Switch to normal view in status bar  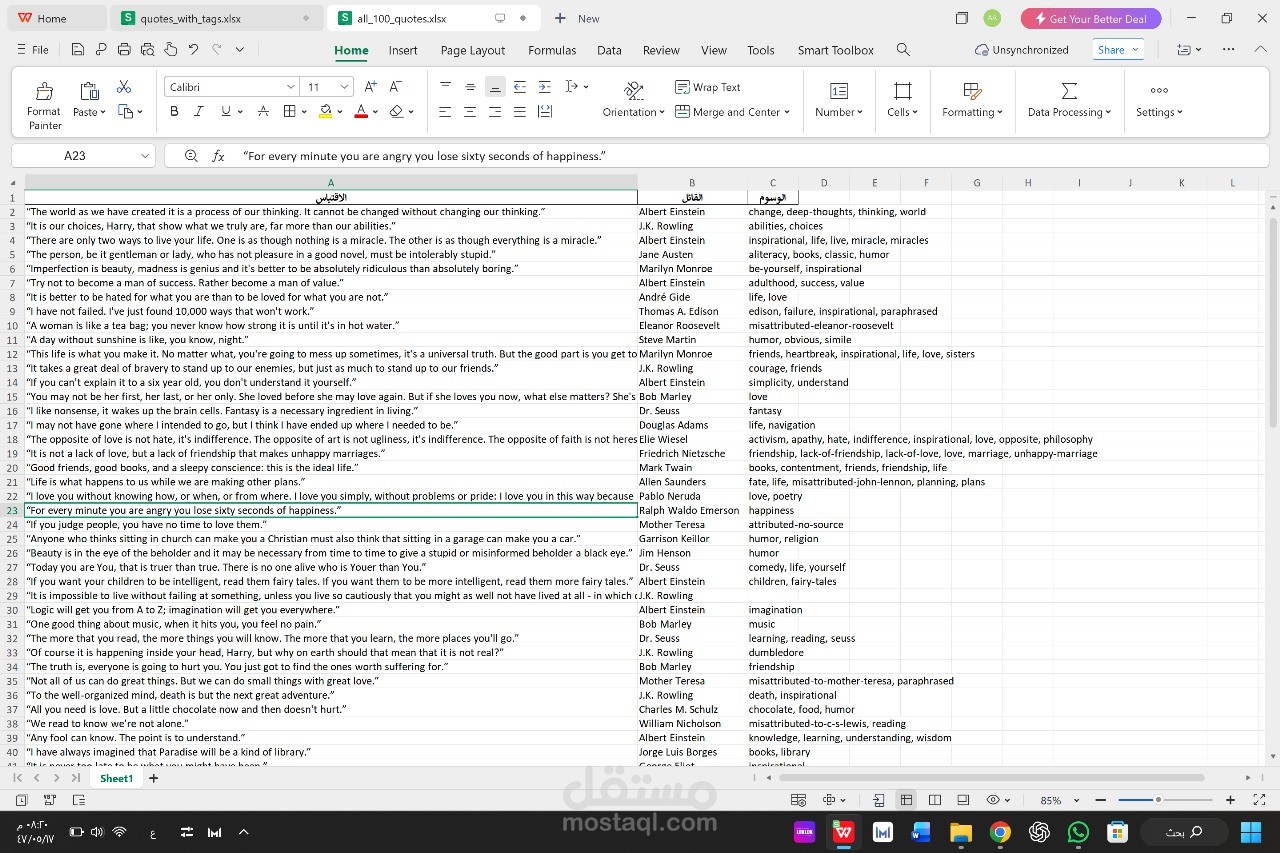point(906,800)
